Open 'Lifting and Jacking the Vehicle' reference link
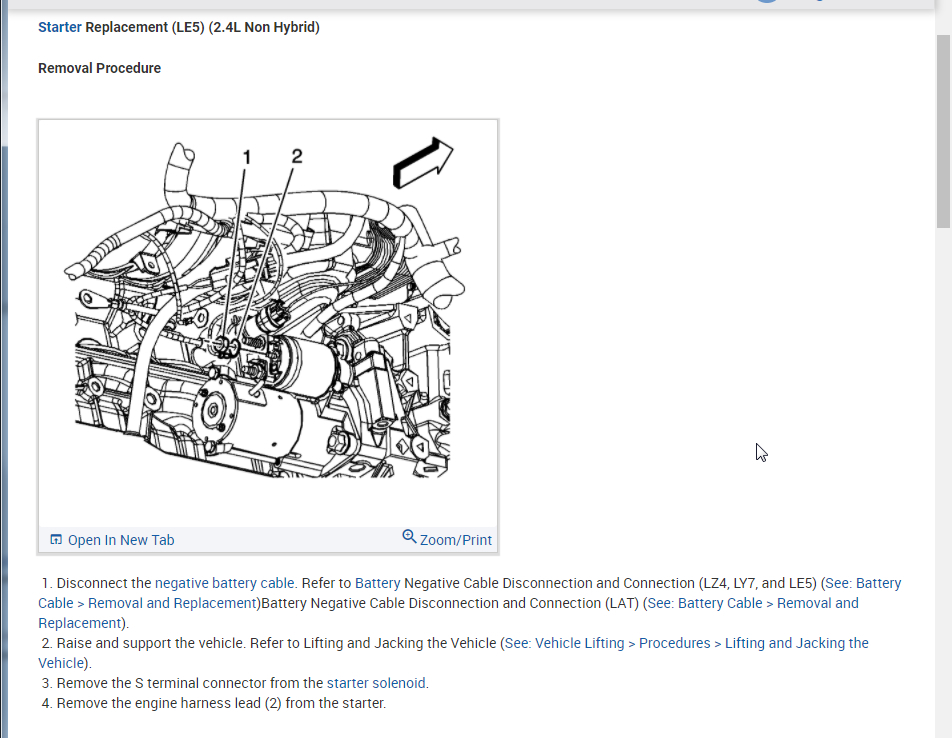 (x=453, y=653)
